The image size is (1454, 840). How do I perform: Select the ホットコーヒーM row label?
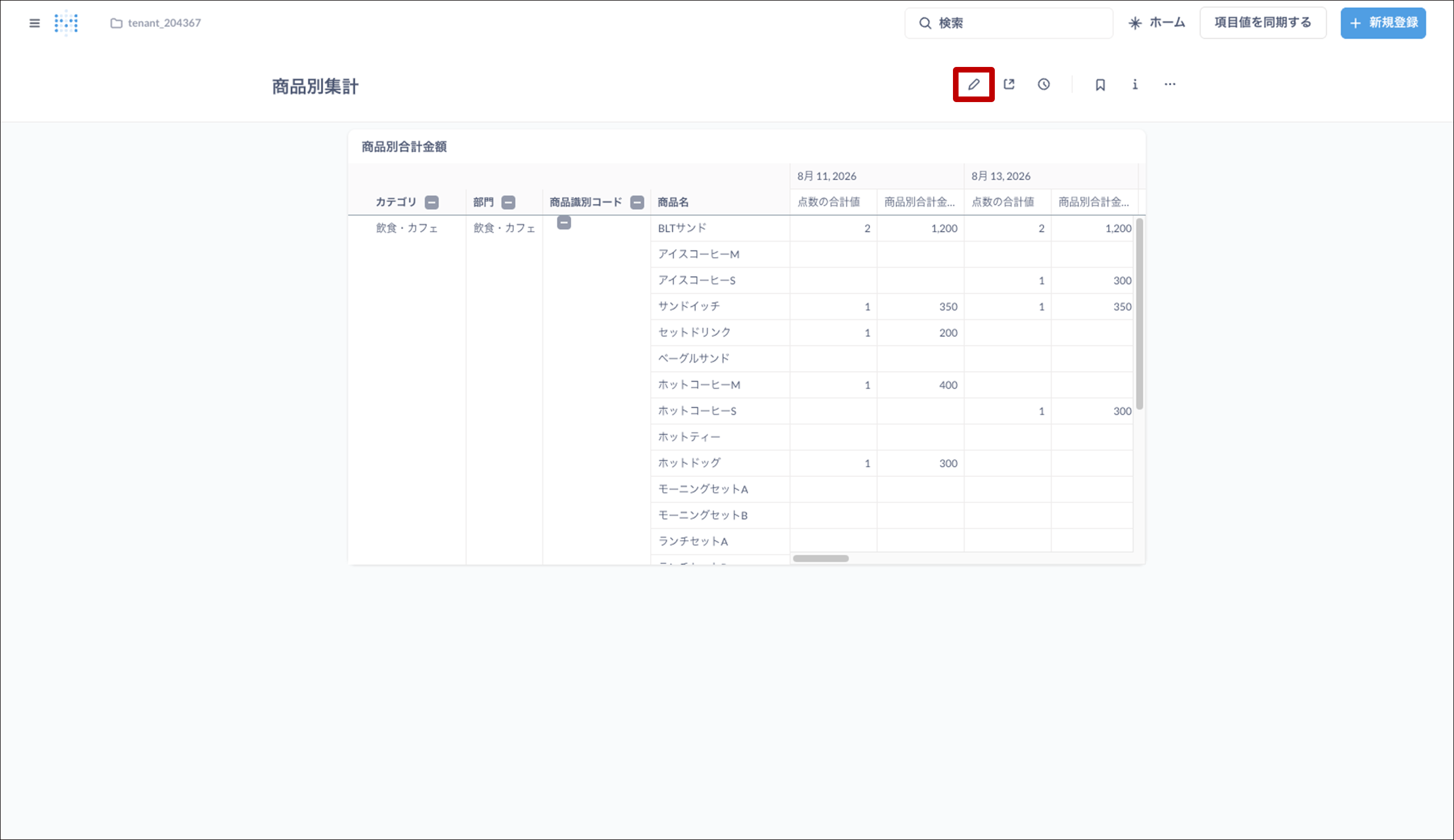point(699,385)
